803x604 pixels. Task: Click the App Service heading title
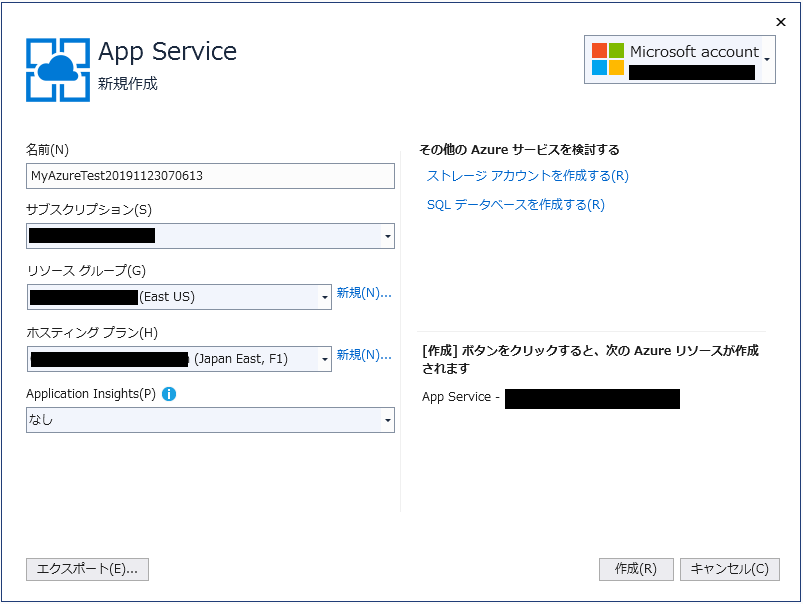click(167, 51)
